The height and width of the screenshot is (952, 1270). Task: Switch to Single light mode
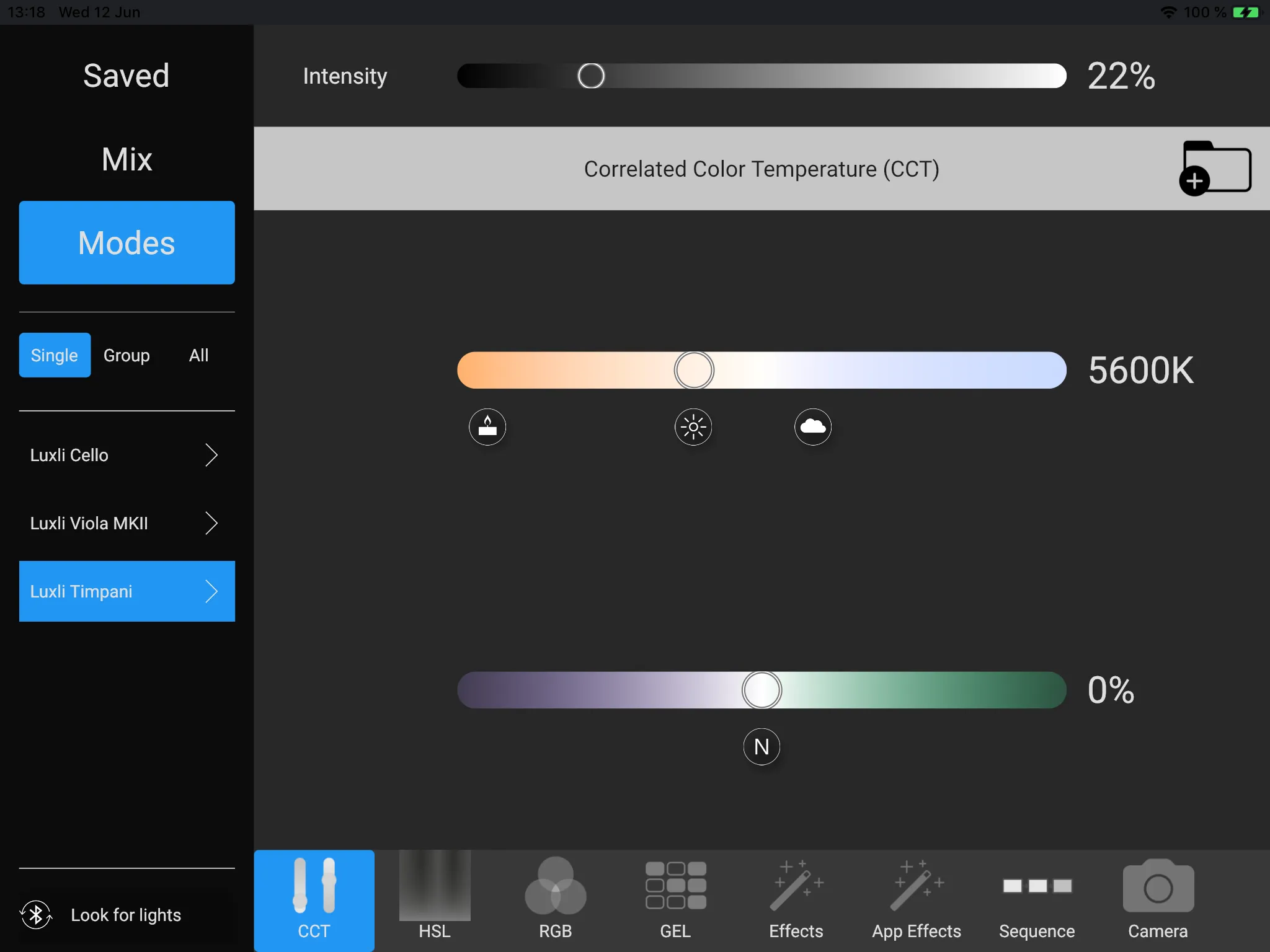tap(53, 355)
